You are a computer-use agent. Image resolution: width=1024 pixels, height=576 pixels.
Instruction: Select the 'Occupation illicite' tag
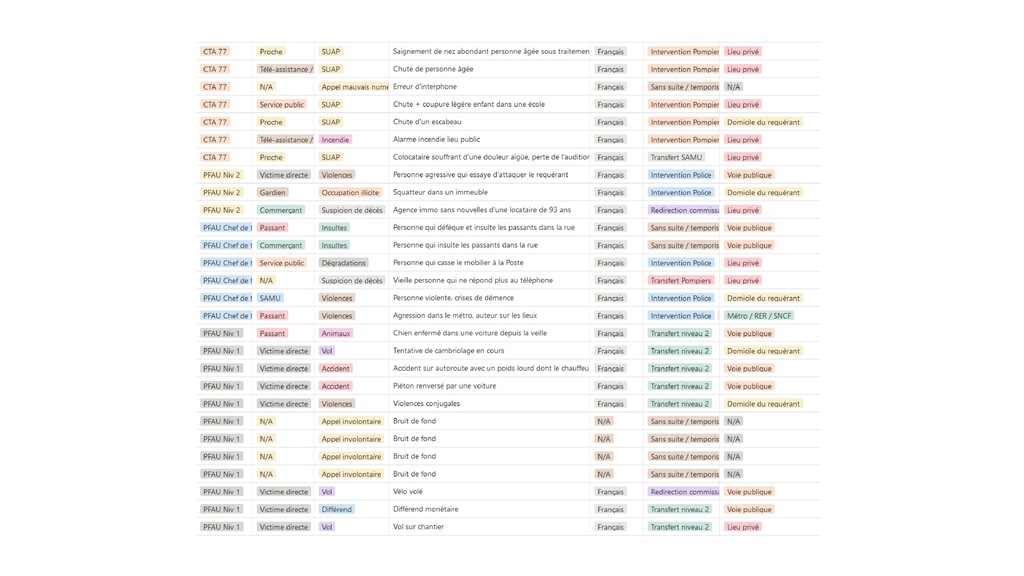(x=350, y=193)
